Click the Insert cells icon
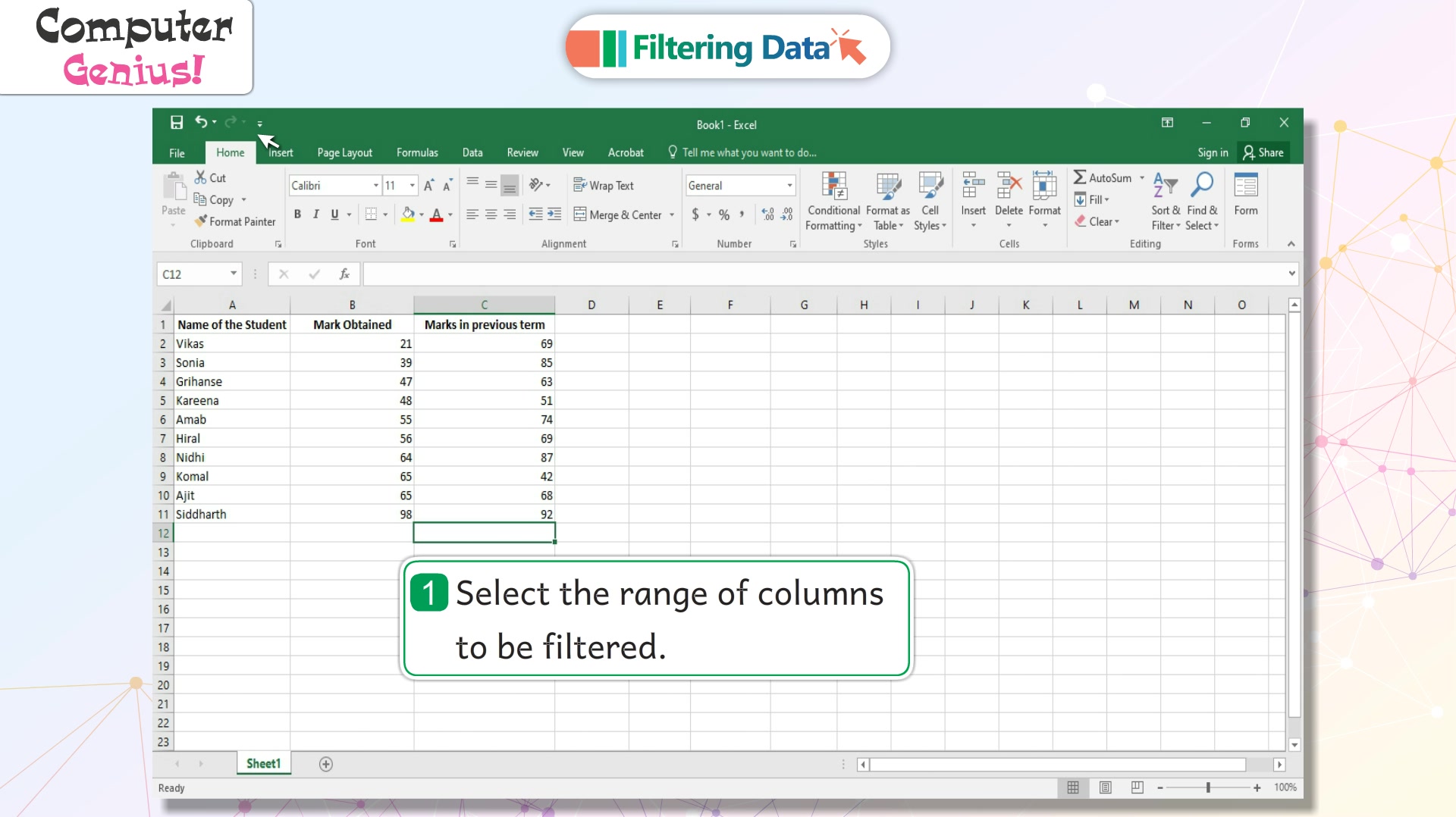The height and width of the screenshot is (817, 1456). pyautogui.click(x=973, y=185)
